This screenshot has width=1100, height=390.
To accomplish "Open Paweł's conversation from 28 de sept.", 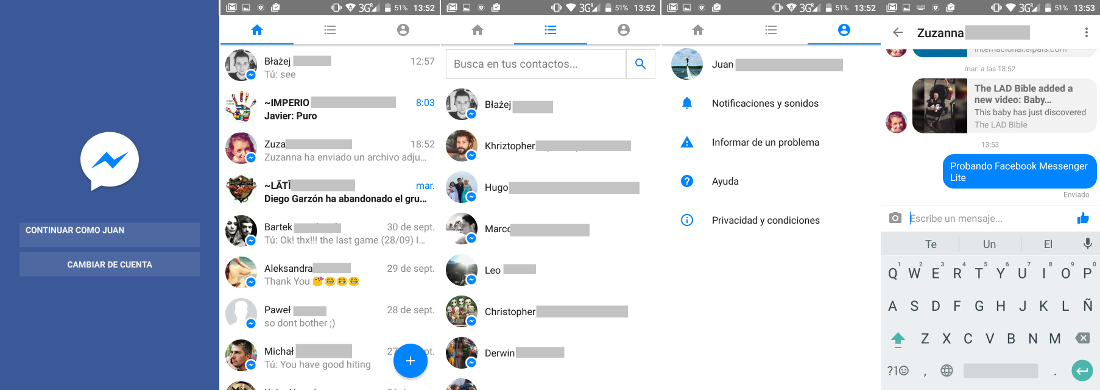I will tap(330, 316).
